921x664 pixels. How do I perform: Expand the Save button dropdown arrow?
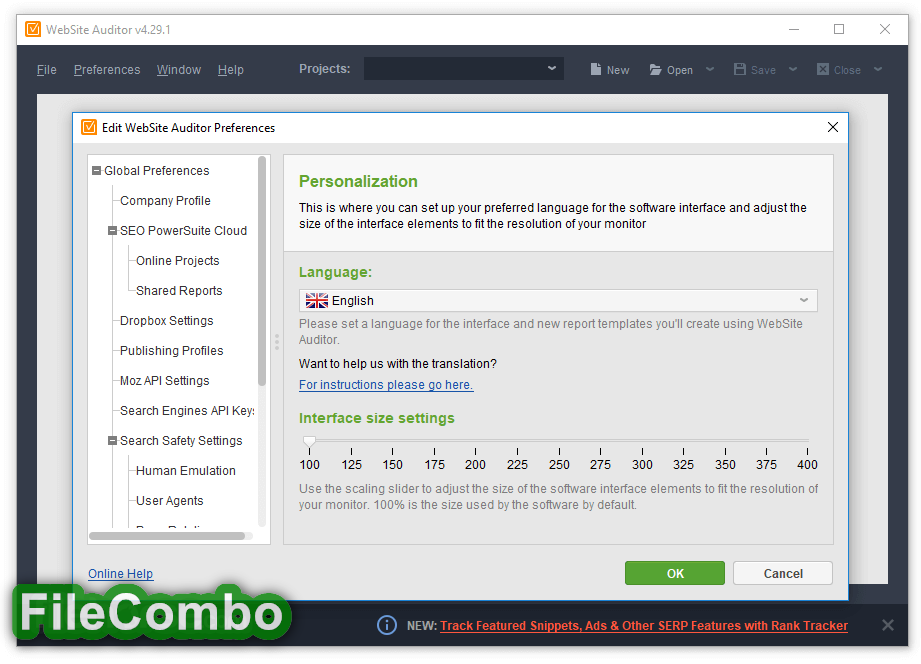(x=793, y=69)
